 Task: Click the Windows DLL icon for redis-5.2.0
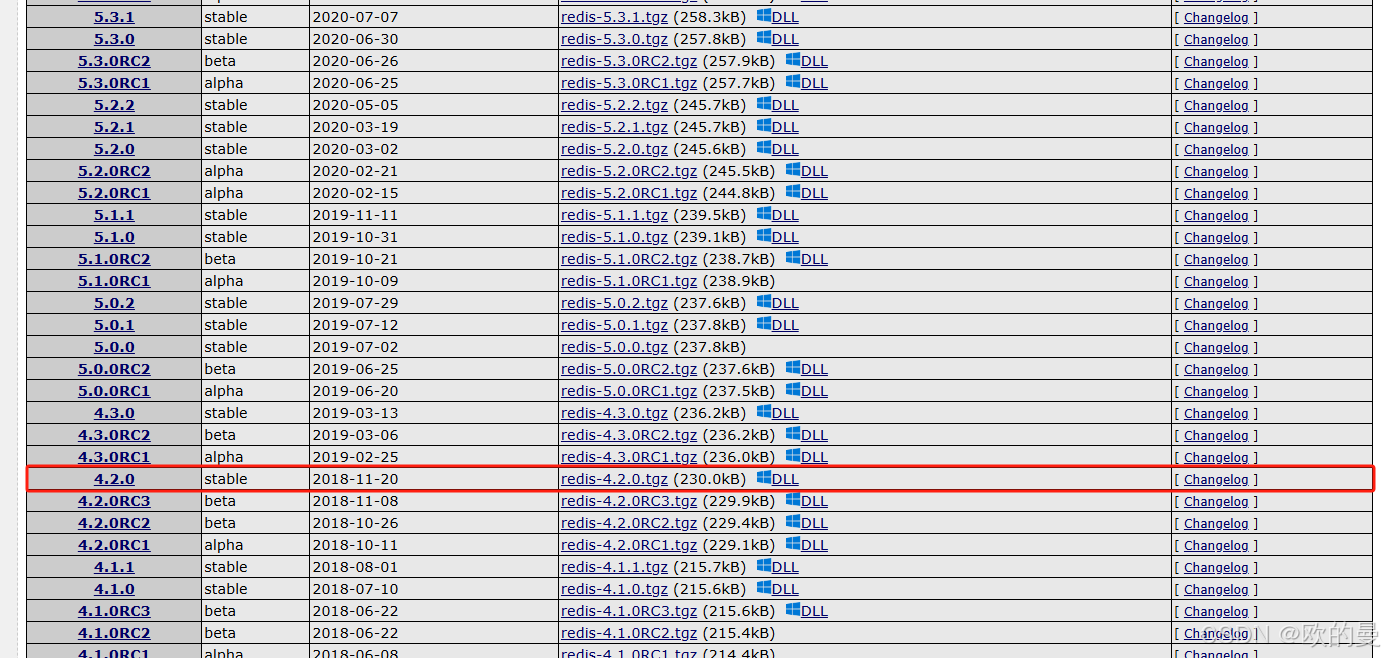[764, 148]
